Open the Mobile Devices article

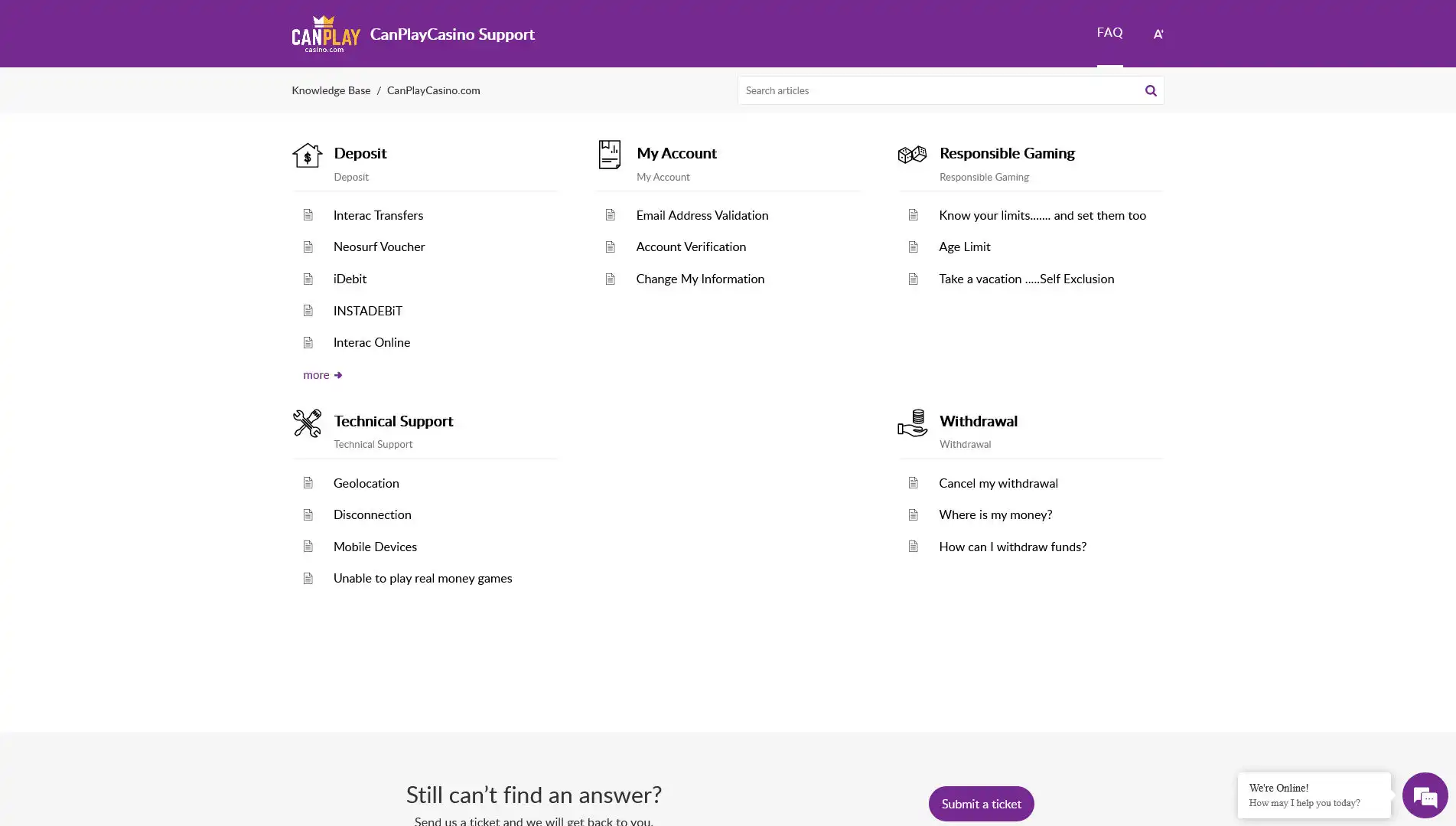[x=375, y=547]
